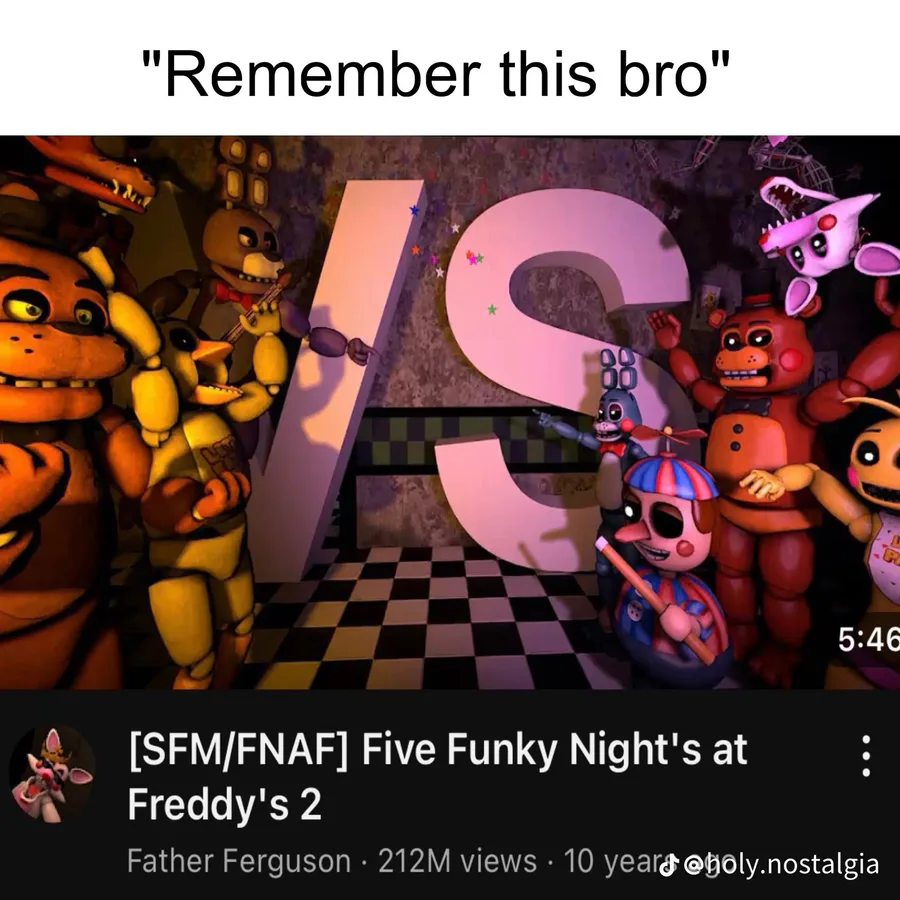Go to Father Ferguson channel name

239,861
